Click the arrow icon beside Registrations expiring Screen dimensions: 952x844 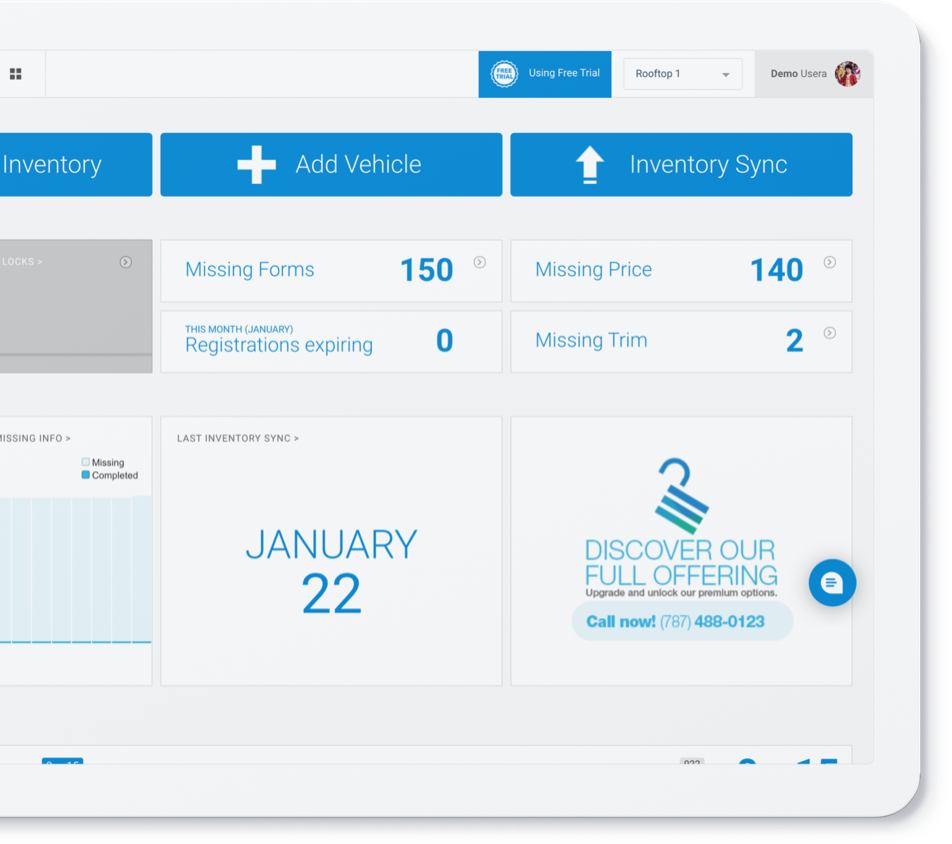coord(480,333)
